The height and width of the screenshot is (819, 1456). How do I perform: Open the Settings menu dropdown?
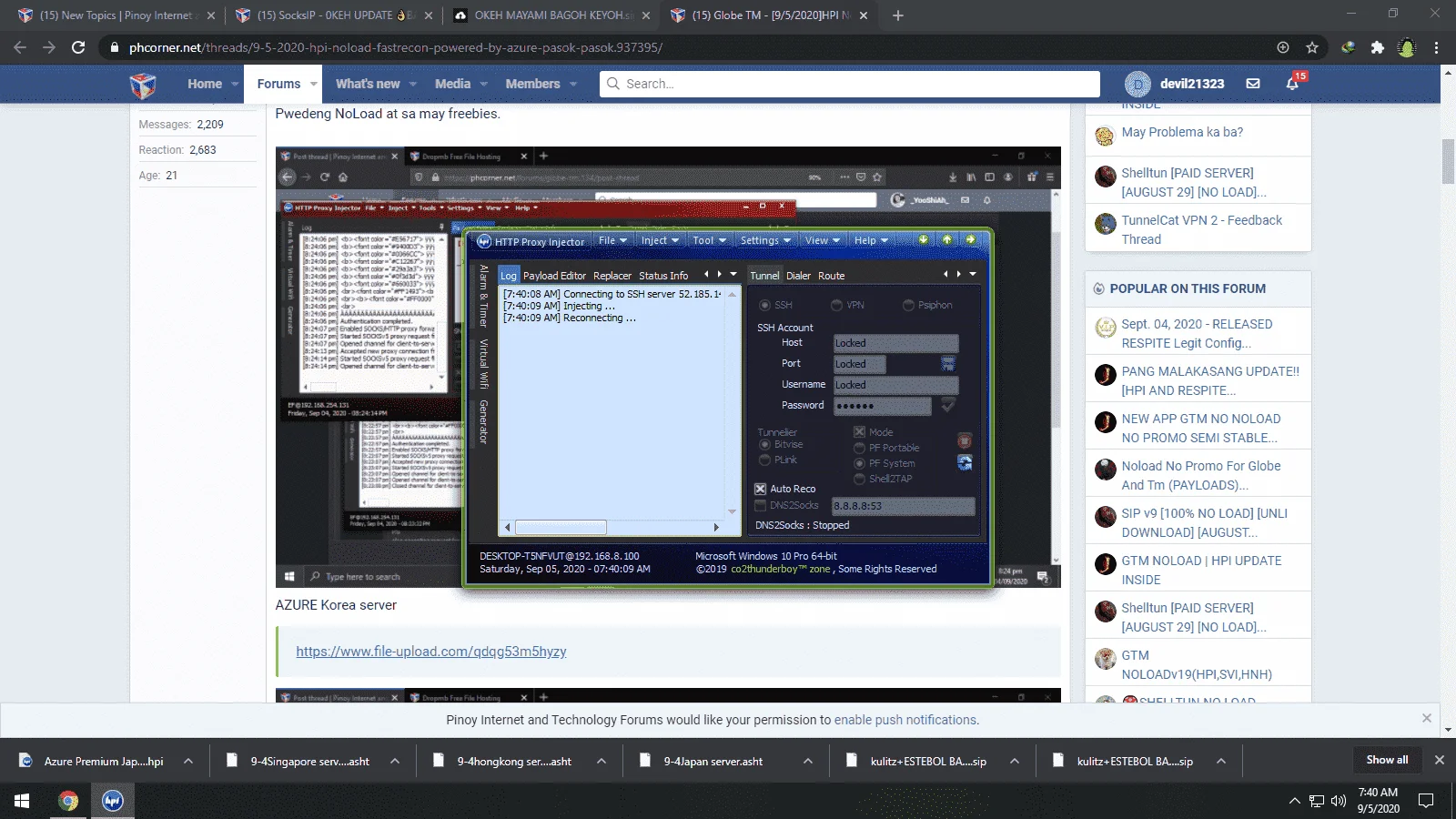click(x=765, y=240)
